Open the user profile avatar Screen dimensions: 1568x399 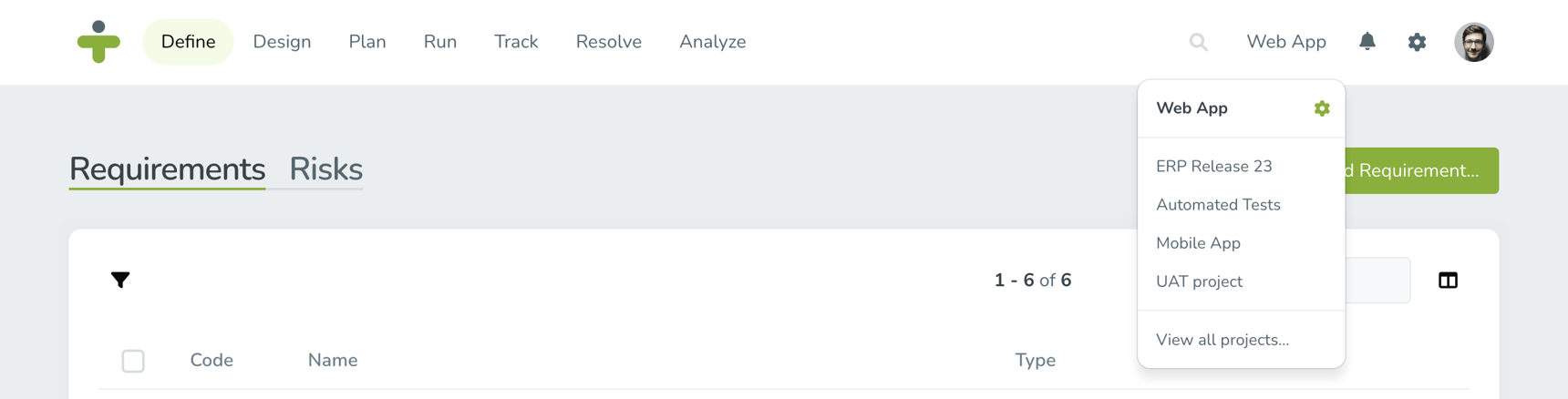tap(1473, 42)
